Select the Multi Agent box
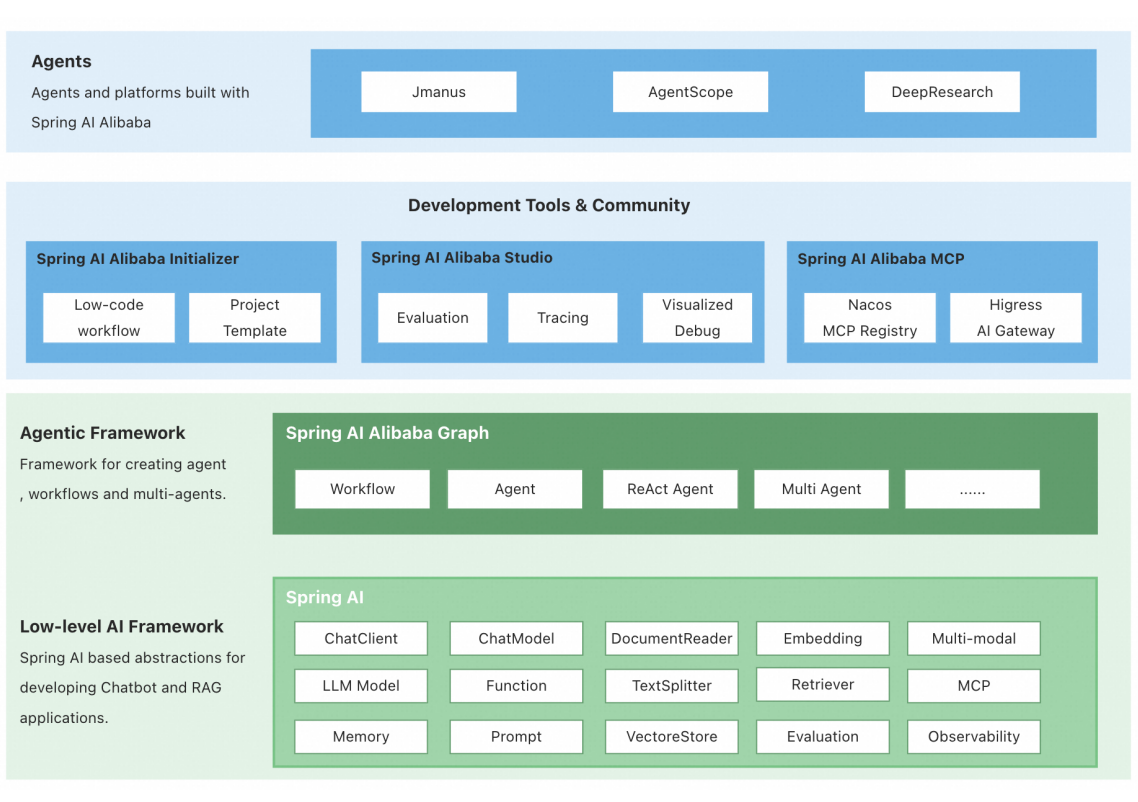 [x=821, y=488]
